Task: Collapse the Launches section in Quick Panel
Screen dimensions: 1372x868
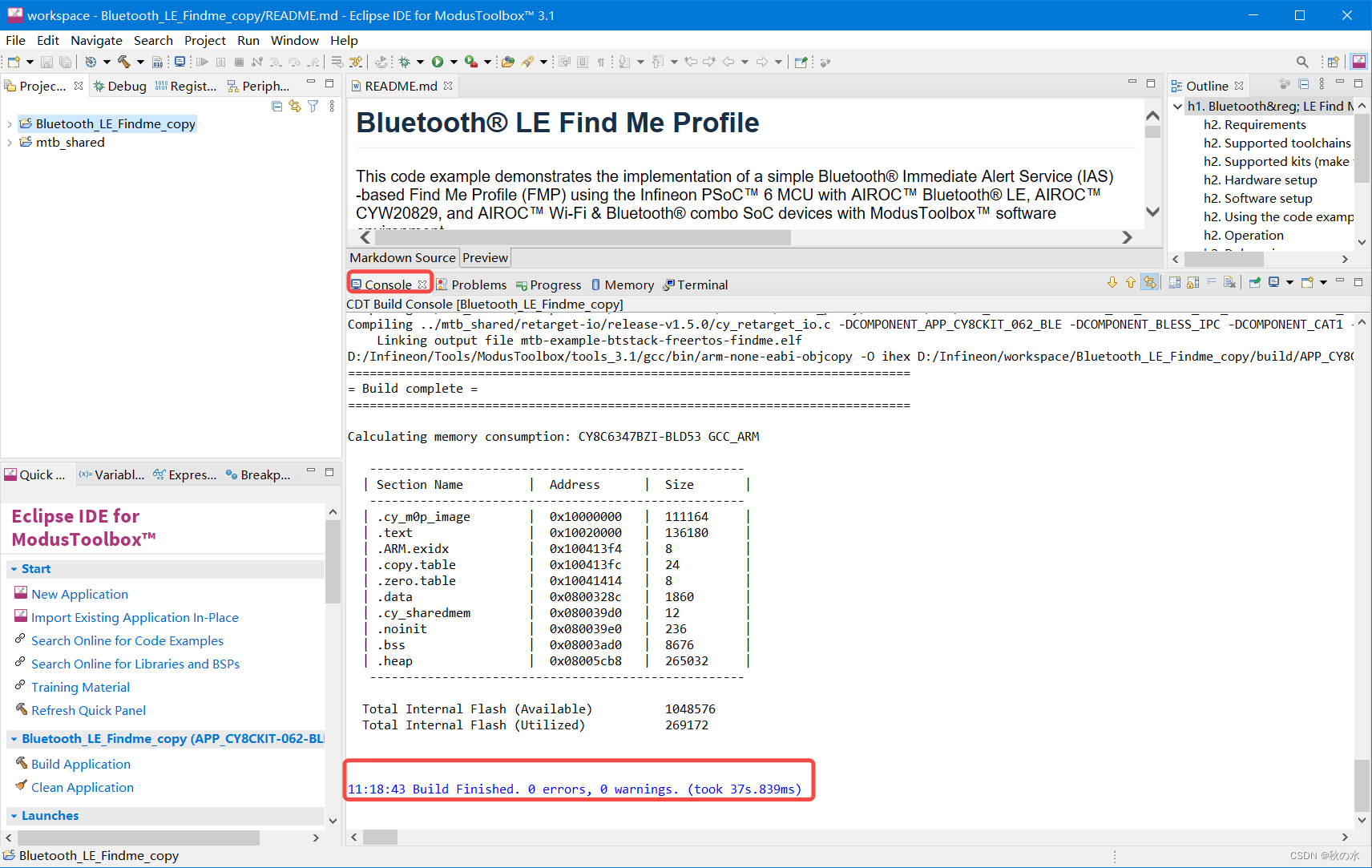Action: point(14,816)
